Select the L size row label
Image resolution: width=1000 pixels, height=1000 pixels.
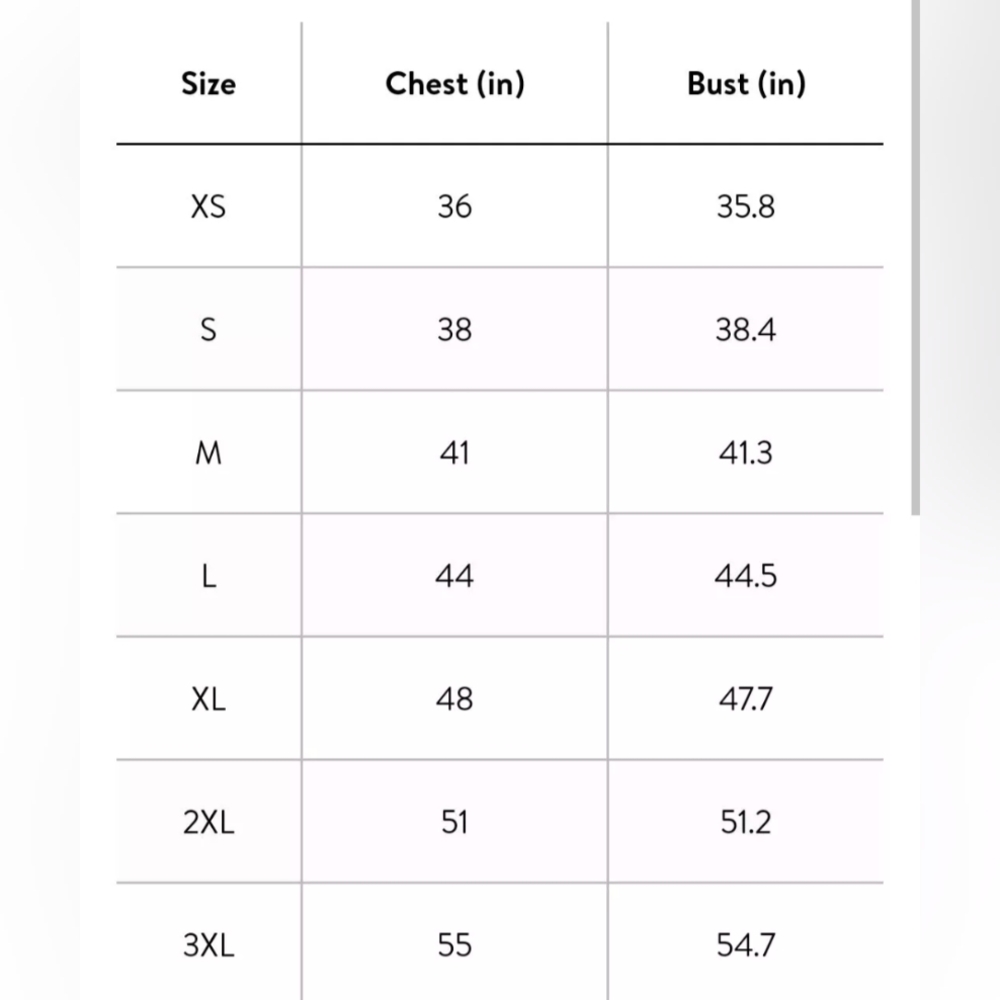[x=209, y=577]
